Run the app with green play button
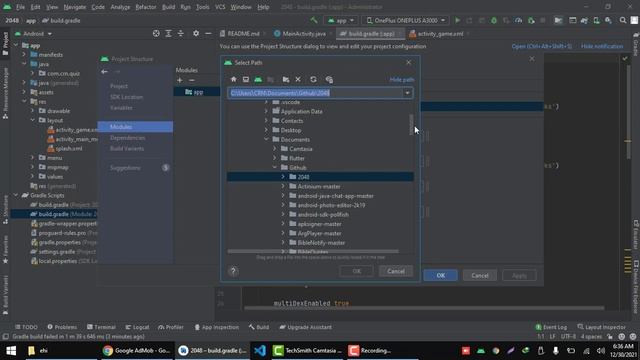The height and width of the screenshot is (360, 640). click(458, 20)
